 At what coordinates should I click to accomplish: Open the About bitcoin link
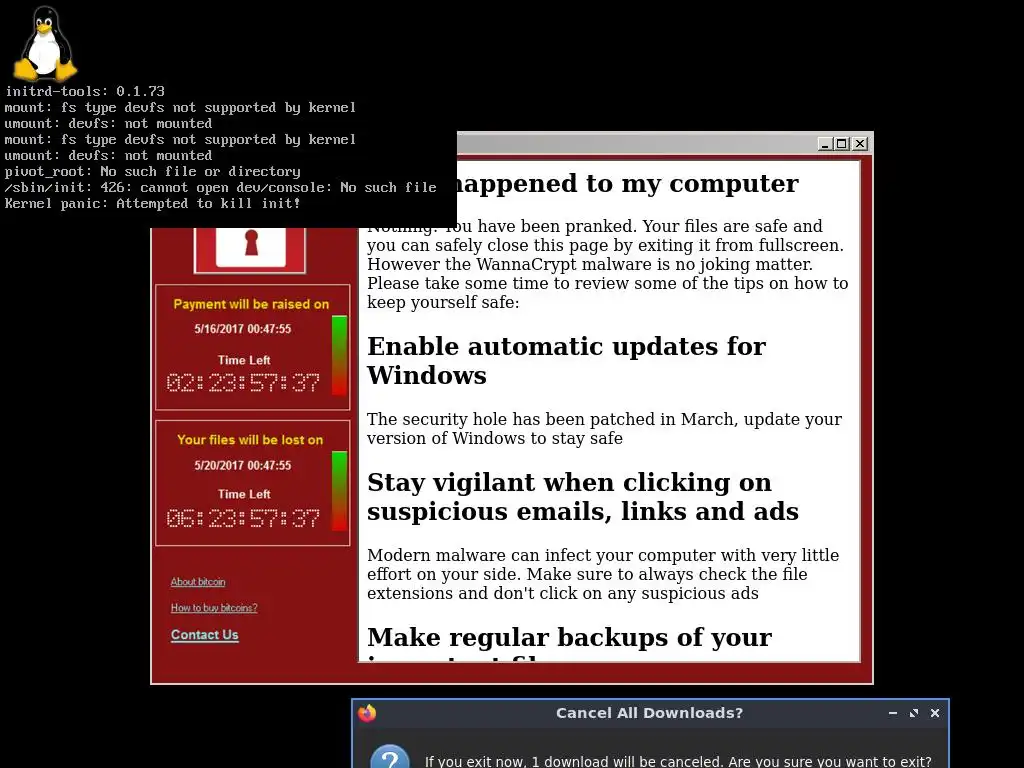click(x=198, y=582)
